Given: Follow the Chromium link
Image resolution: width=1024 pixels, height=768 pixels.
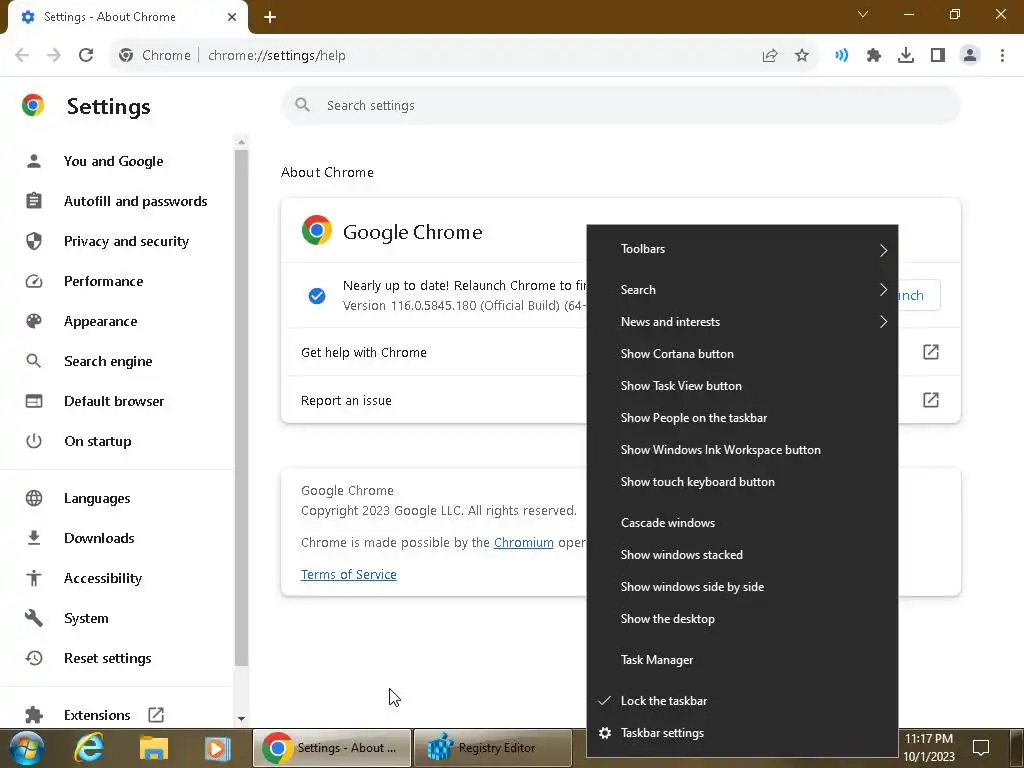Looking at the screenshot, I should 523,543.
